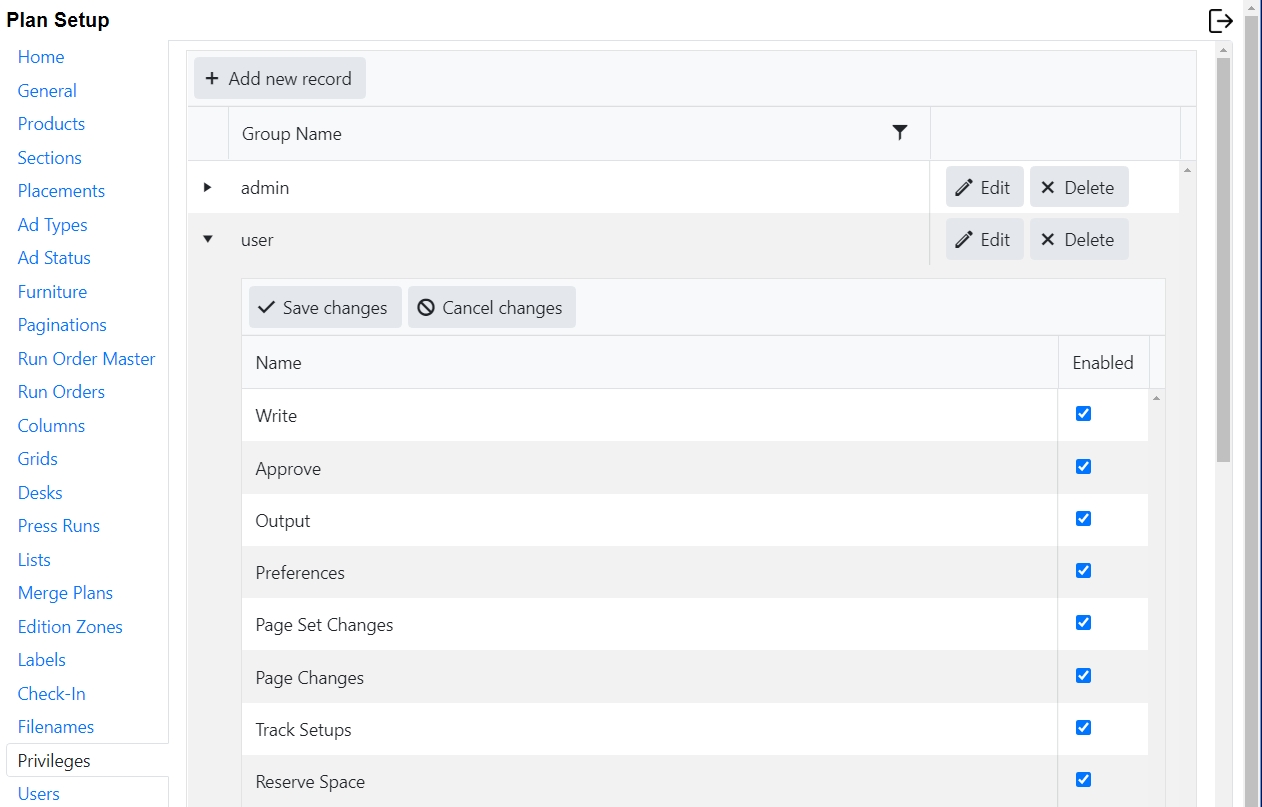Open the Products setup page
This screenshot has width=1262, height=807.
(51, 124)
